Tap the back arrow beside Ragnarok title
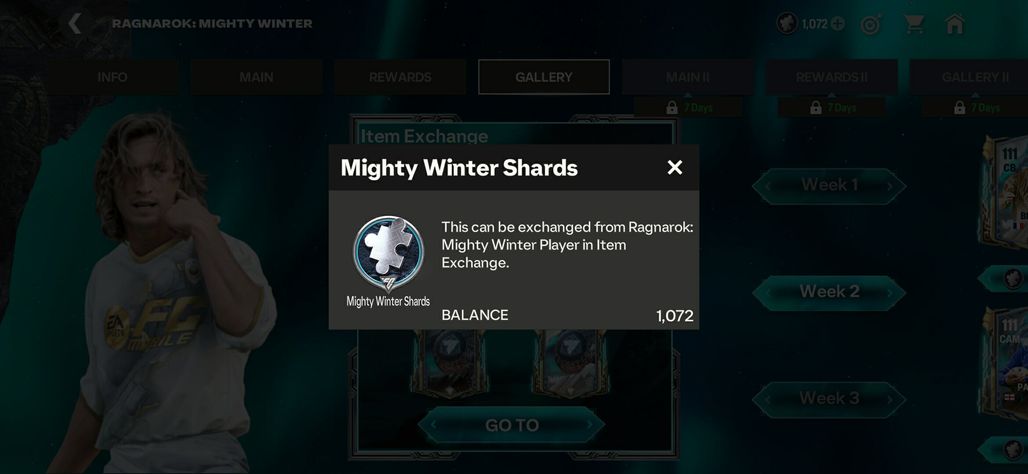This screenshot has width=1028, height=474. [75, 24]
